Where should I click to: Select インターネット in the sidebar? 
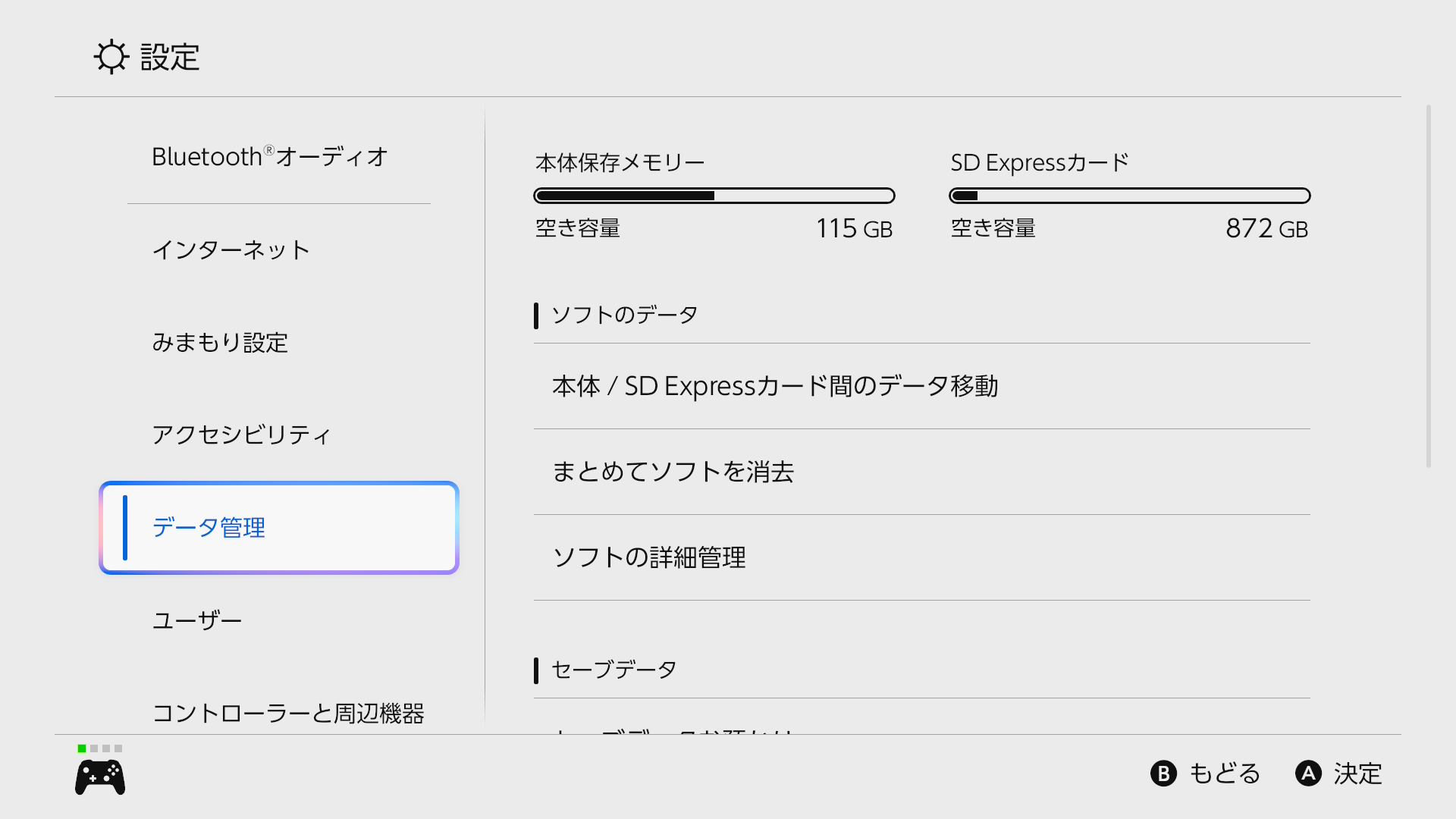231,250
